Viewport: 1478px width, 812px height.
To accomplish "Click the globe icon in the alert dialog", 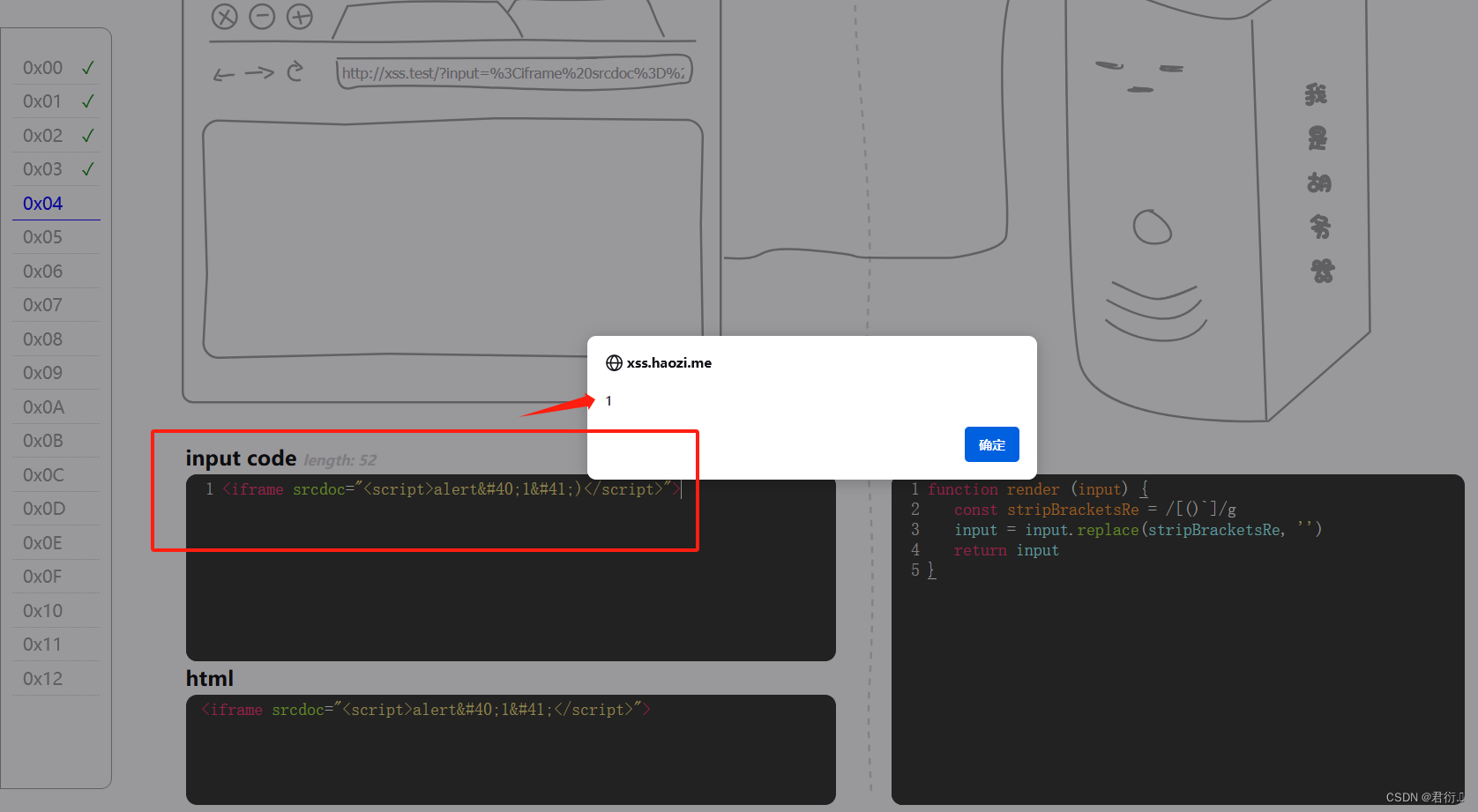I will 614,363.
